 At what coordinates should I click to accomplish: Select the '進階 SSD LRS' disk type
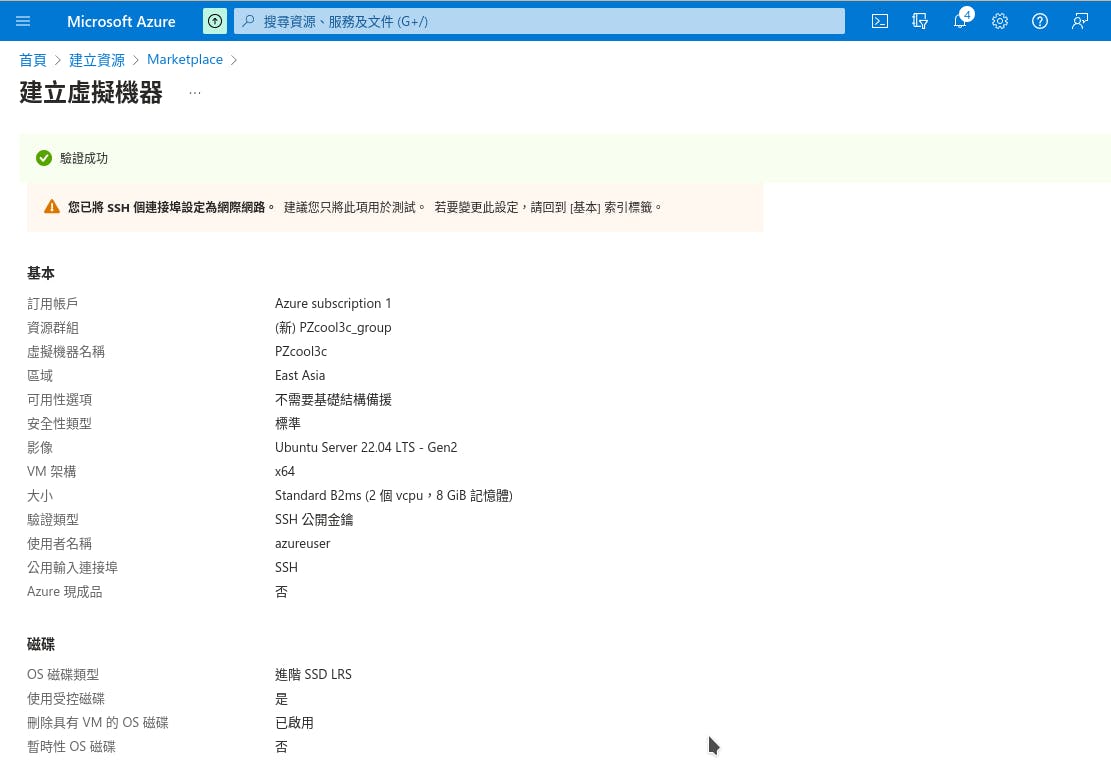(313, 675)
